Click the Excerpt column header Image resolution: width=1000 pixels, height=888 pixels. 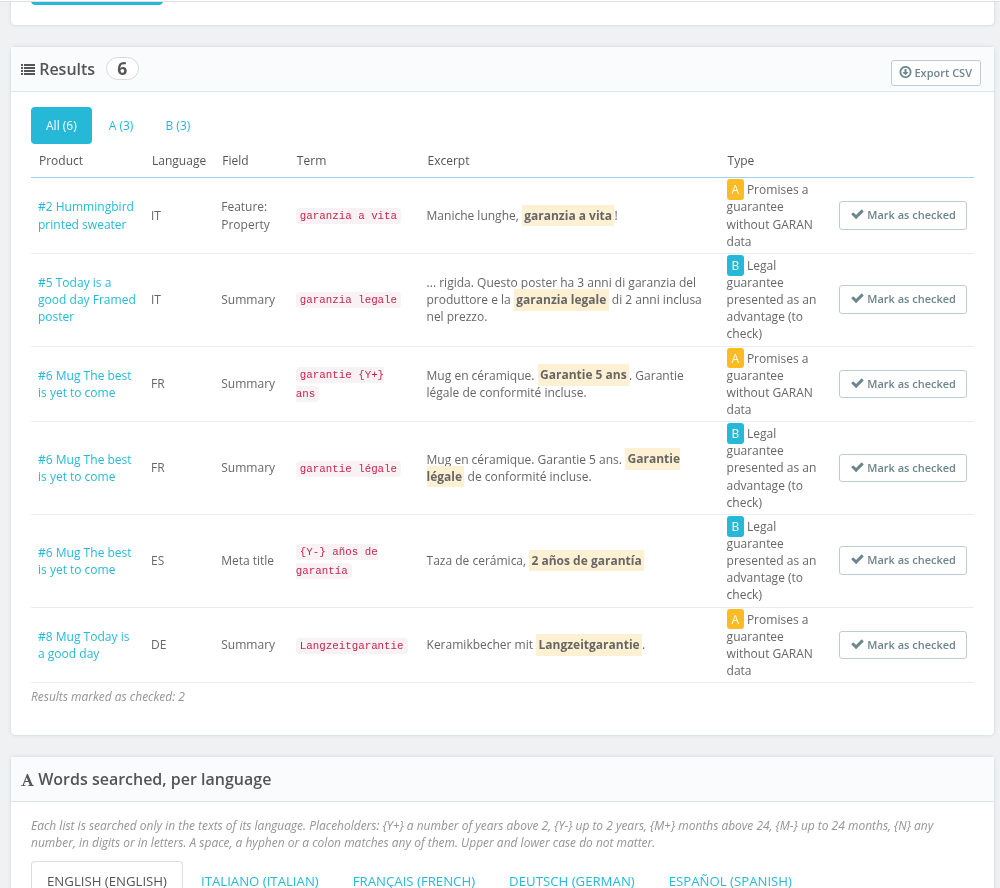(448, 161)
